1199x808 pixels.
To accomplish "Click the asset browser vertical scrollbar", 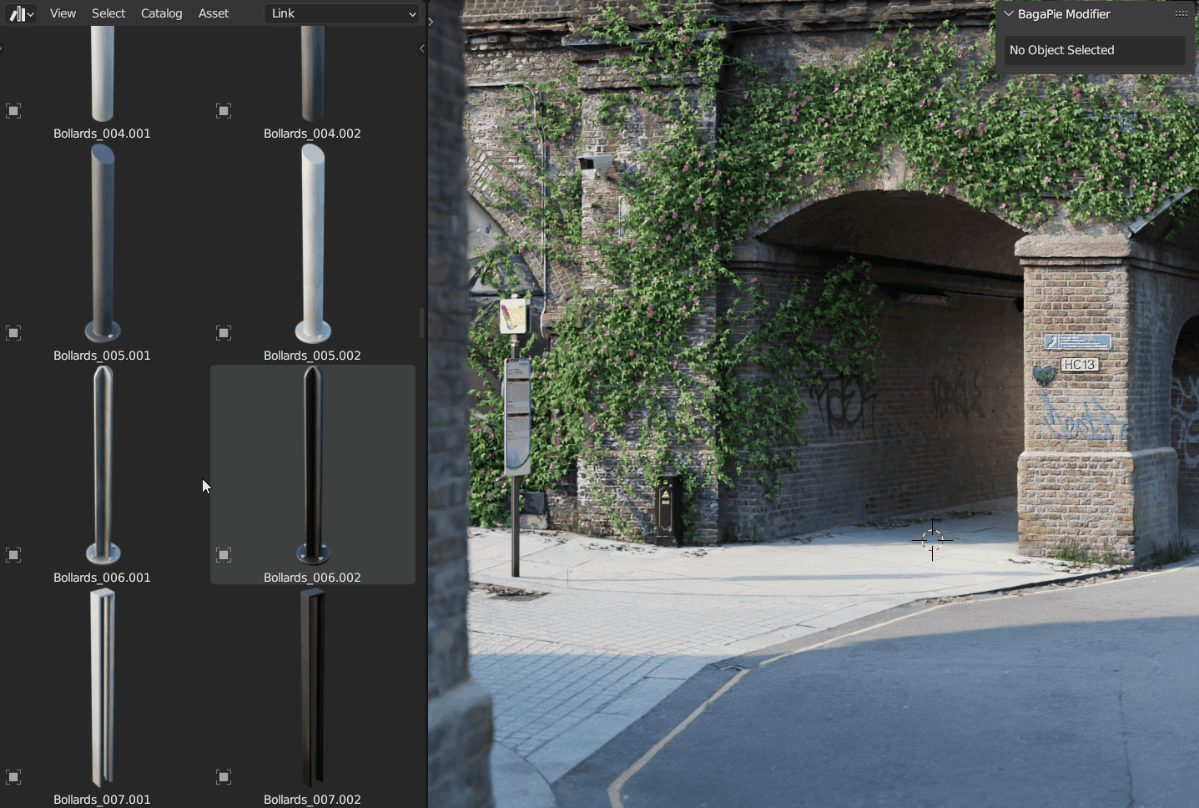I will 421,322.
